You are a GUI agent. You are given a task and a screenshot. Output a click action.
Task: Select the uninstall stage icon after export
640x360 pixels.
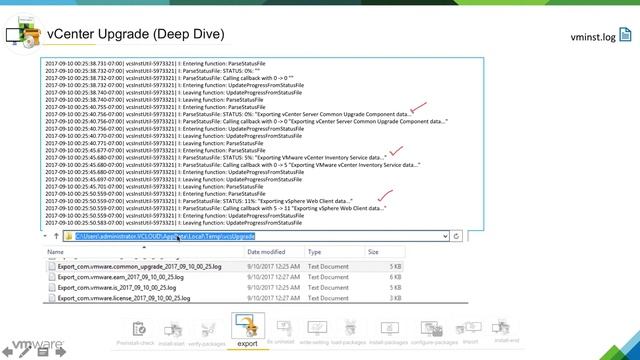[284, 327]
